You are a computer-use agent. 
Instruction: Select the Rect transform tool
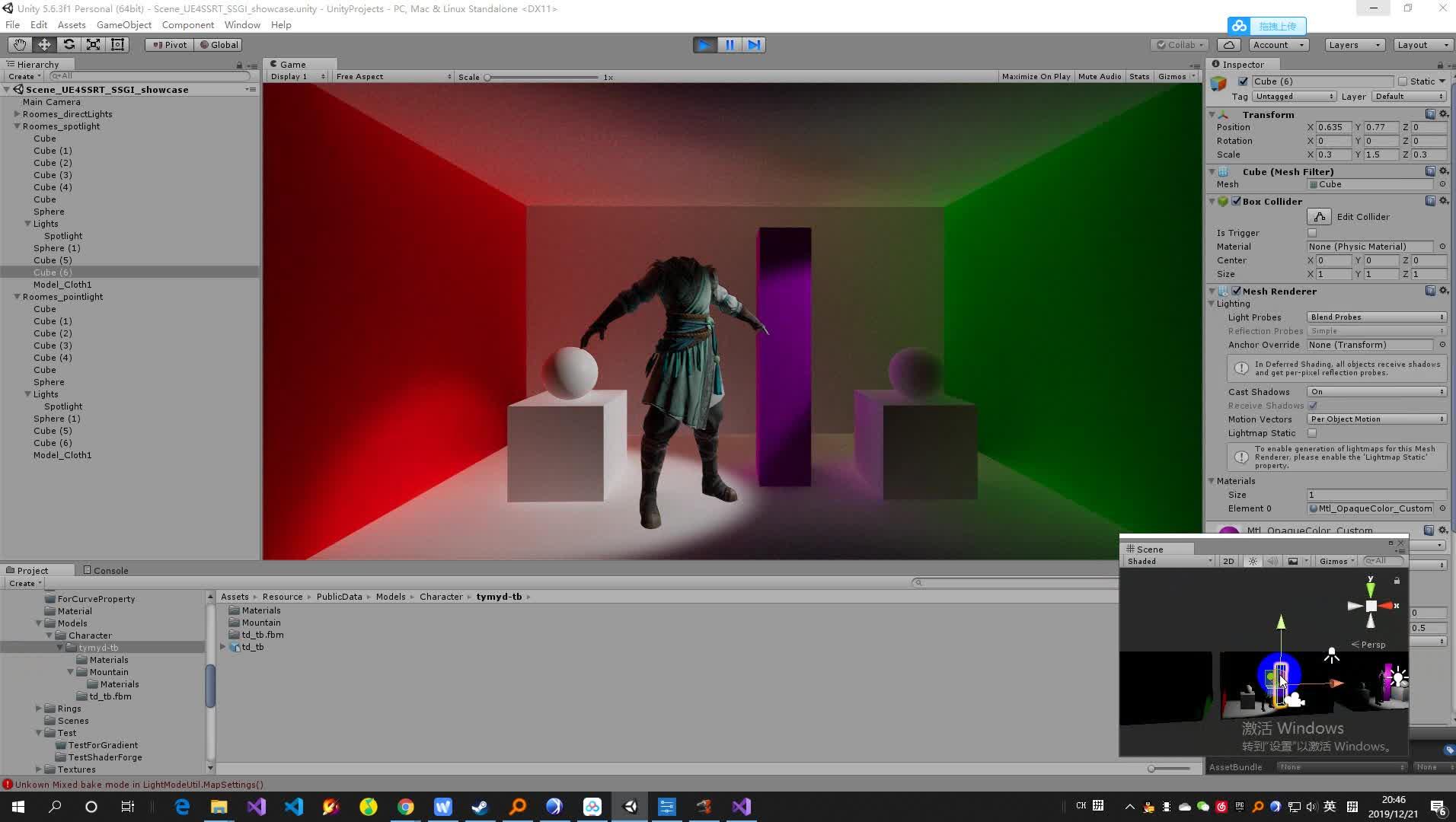coord(117,44)
